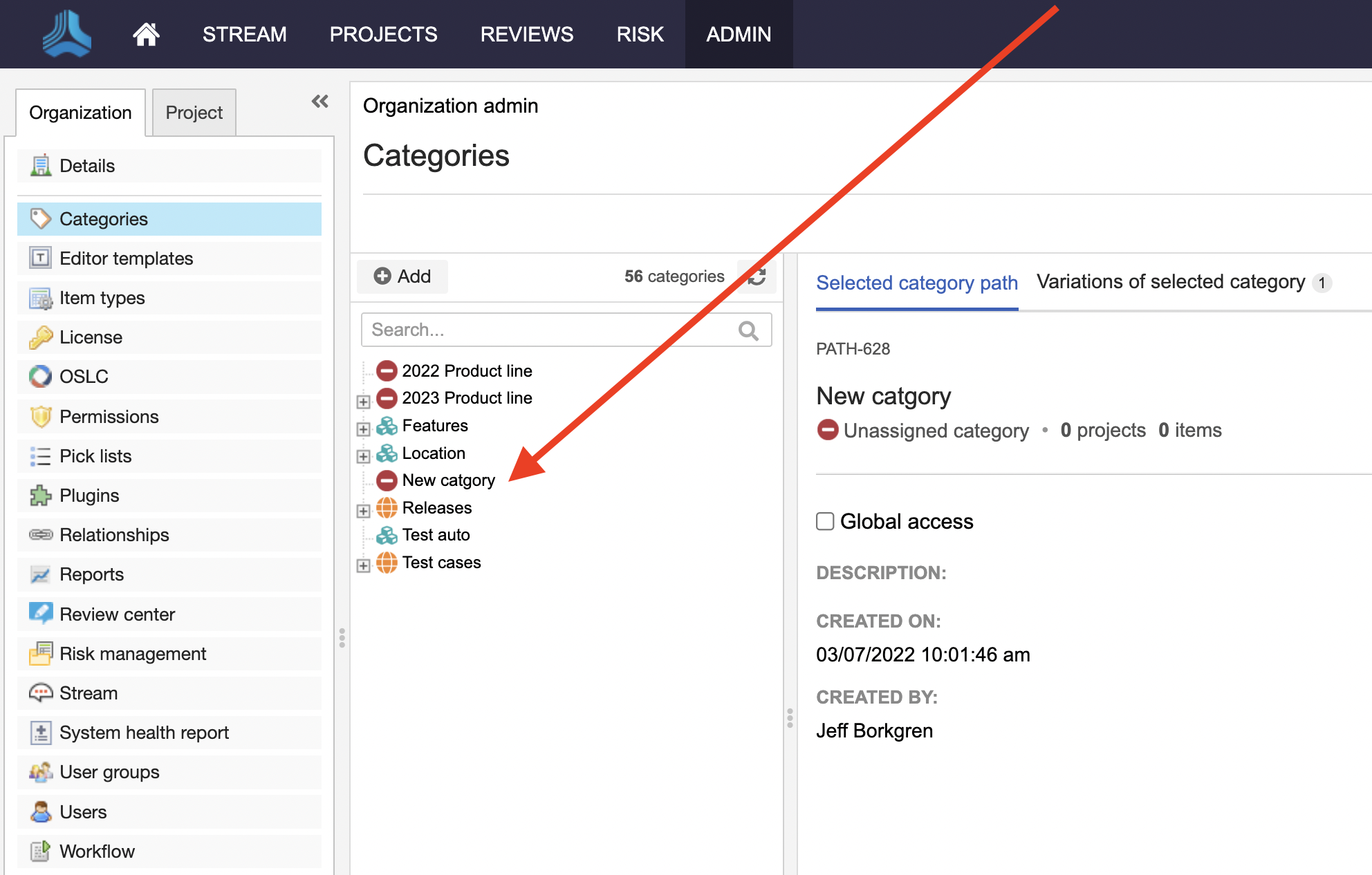Click the Jama logo icon
The width and height of the screenshot is (1372, 875).
[66, 33]
